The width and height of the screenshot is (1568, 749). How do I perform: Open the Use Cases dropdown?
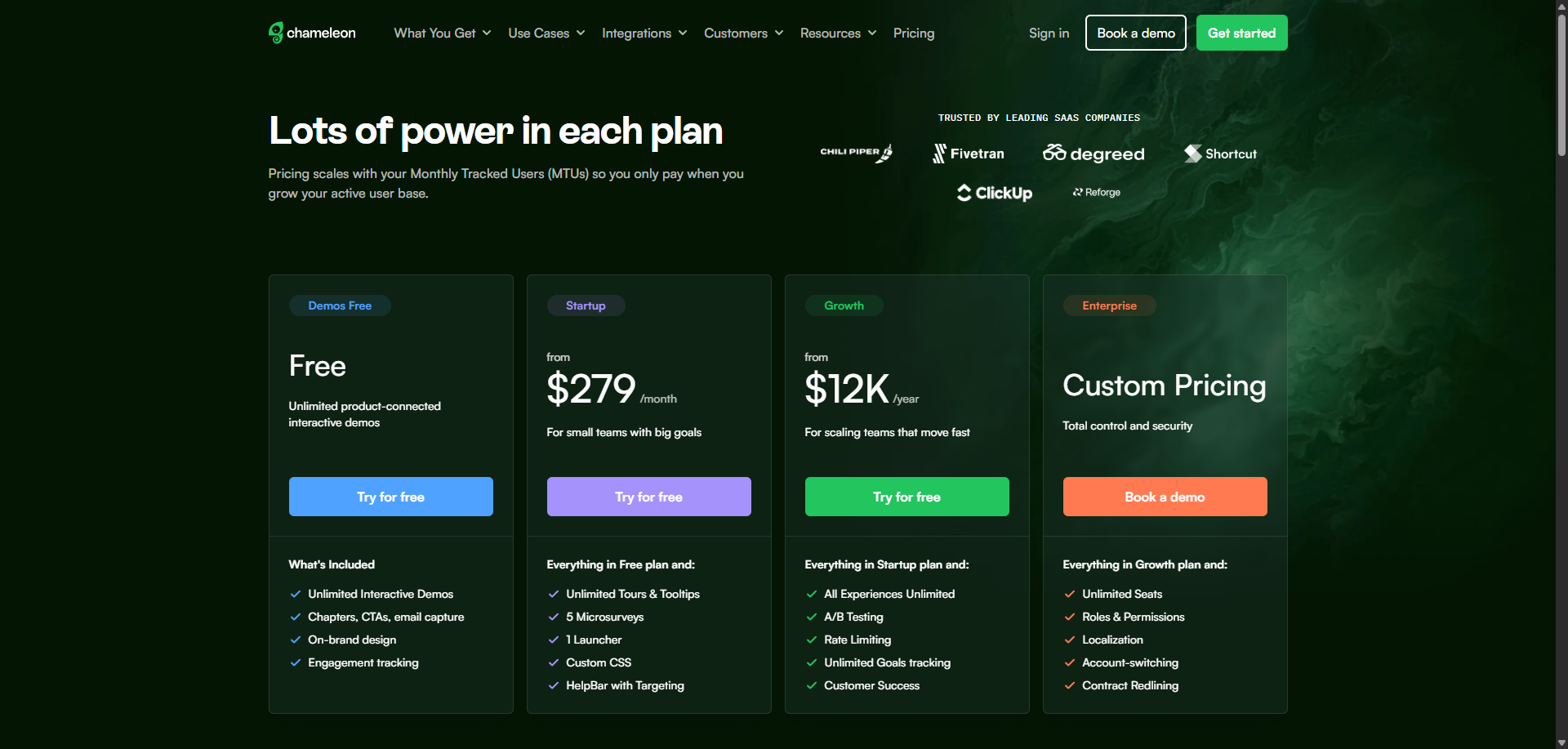point(546,33)
